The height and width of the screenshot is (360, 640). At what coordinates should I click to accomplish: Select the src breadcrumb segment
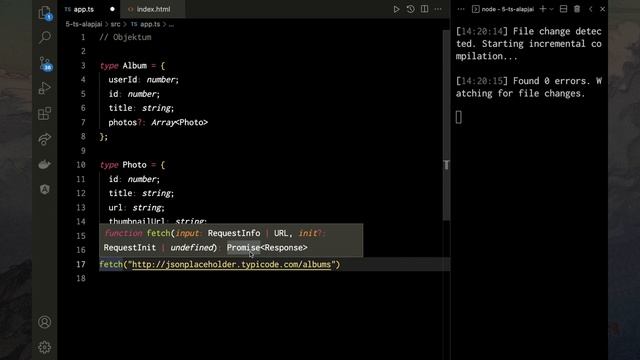coord(116,24)
